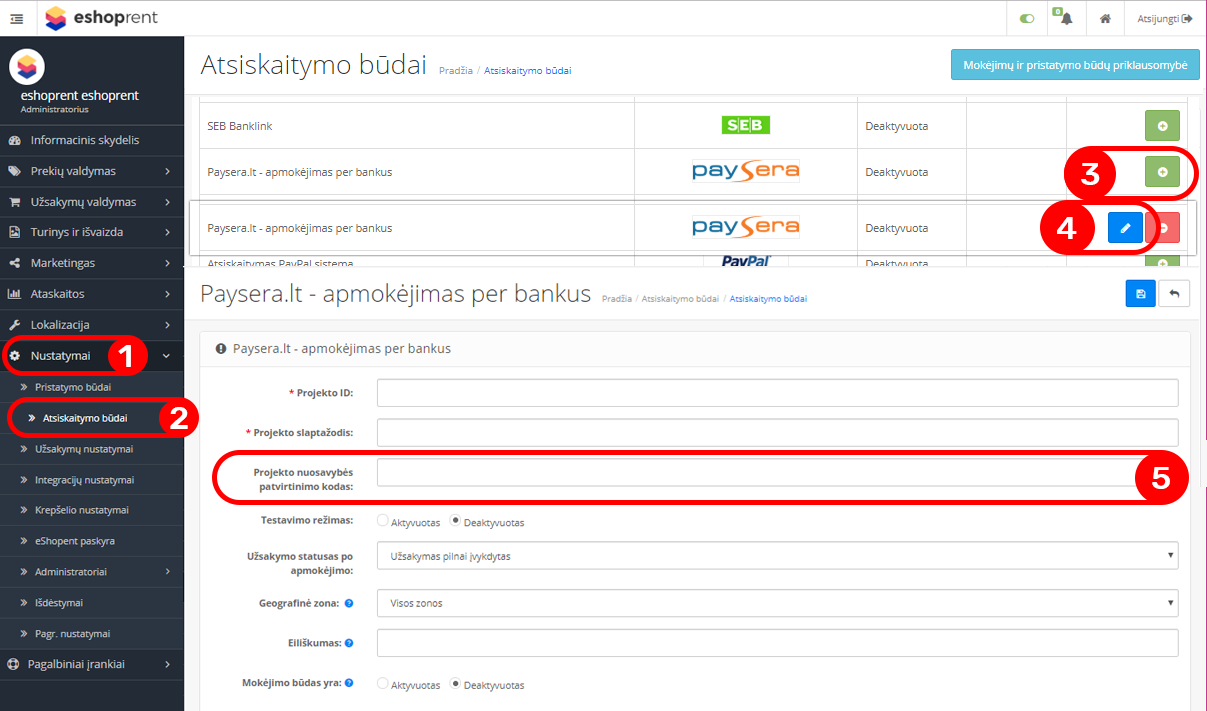Show help for Geografinė zona

[x=349, y=603]
